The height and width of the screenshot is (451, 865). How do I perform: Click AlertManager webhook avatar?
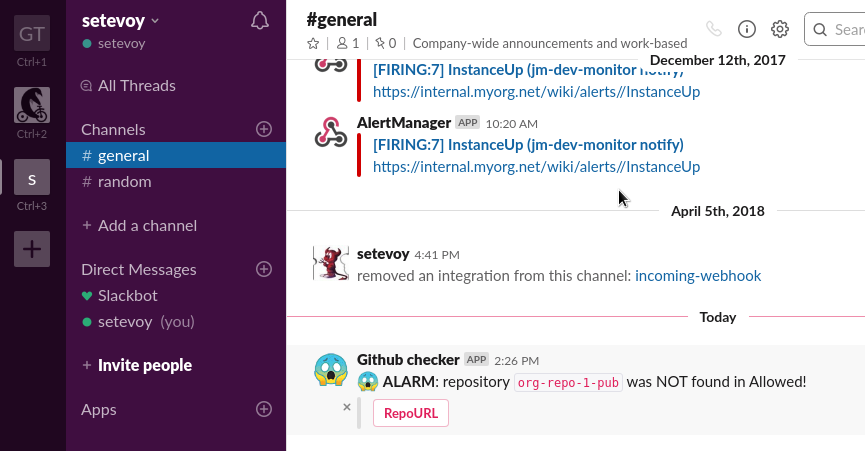tap(331, 133)
